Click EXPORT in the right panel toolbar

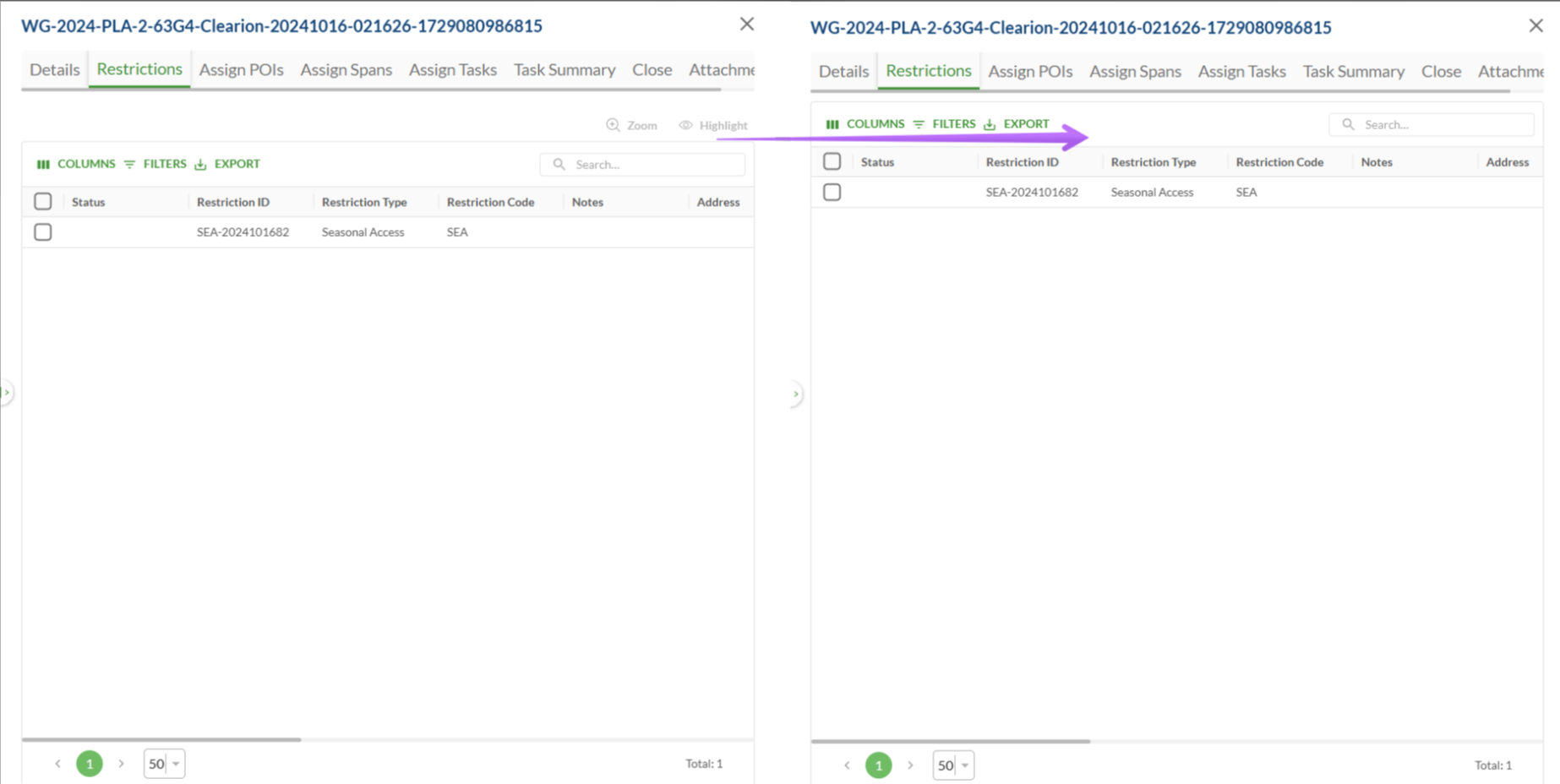pos(1017,124)
